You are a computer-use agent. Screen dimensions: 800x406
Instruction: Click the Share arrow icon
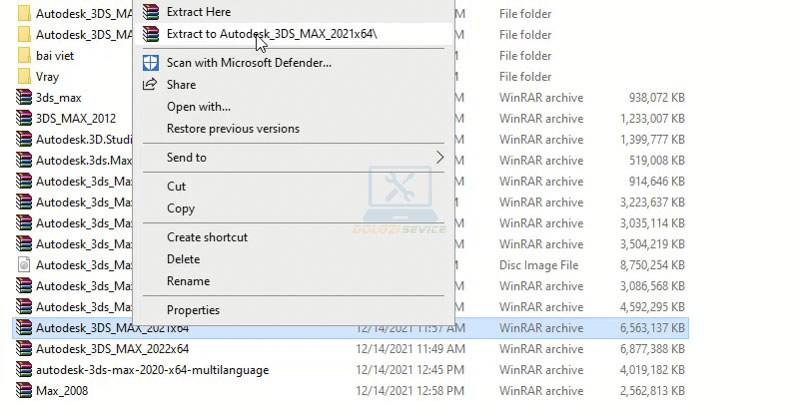point(150,85)
